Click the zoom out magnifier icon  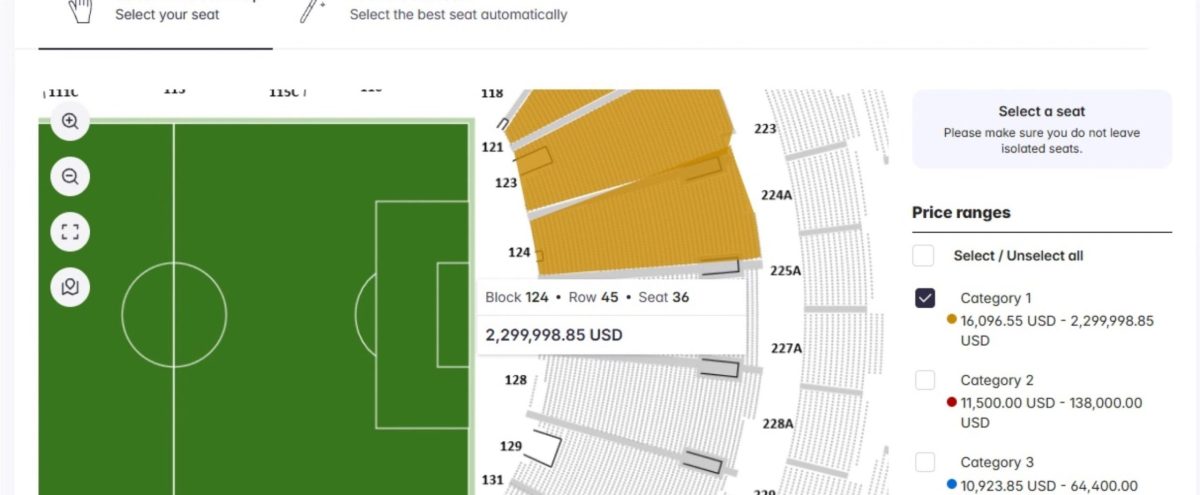coord(70,177)
